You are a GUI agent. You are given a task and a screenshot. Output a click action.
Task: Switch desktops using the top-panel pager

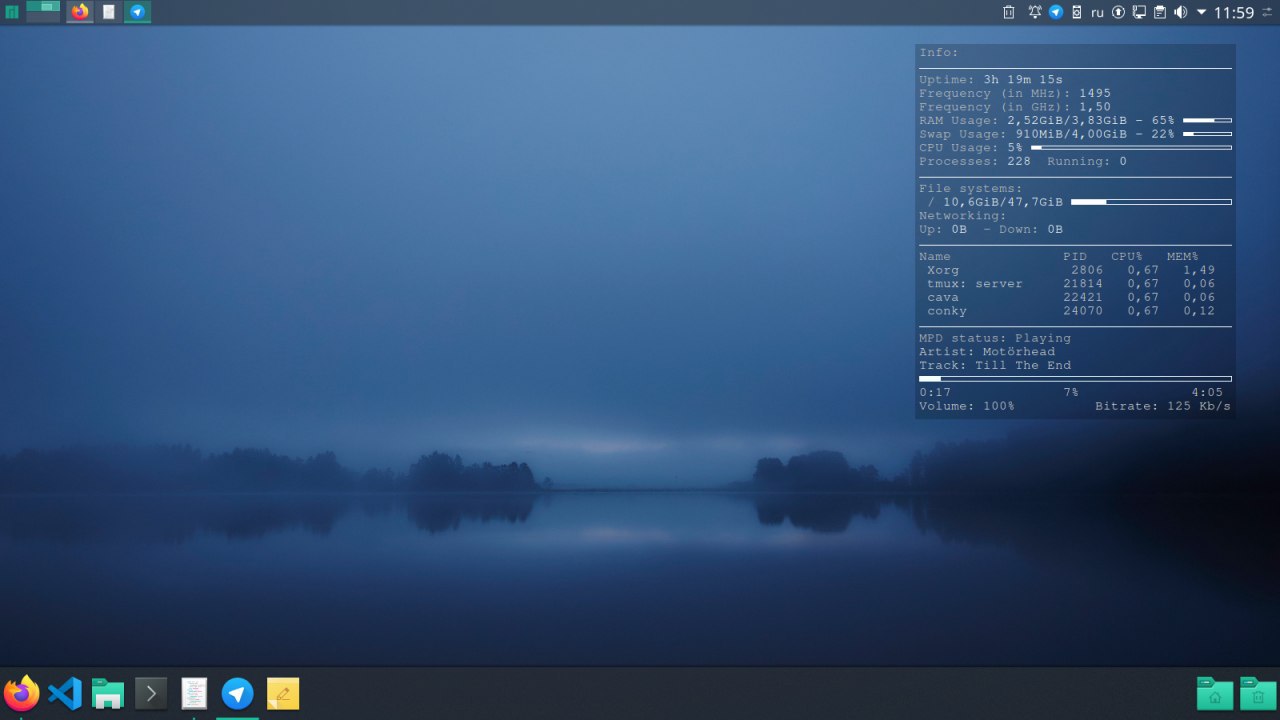[43, 12]
